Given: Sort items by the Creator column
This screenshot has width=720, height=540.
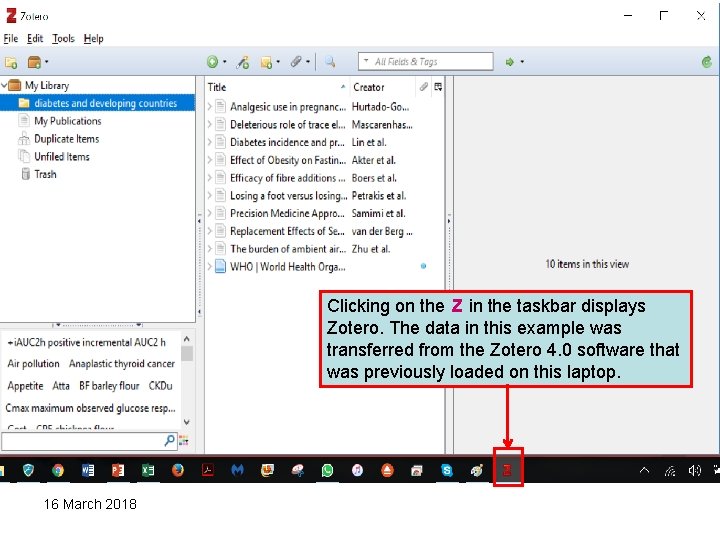Looking at the screenshot, I should (382, 87).
